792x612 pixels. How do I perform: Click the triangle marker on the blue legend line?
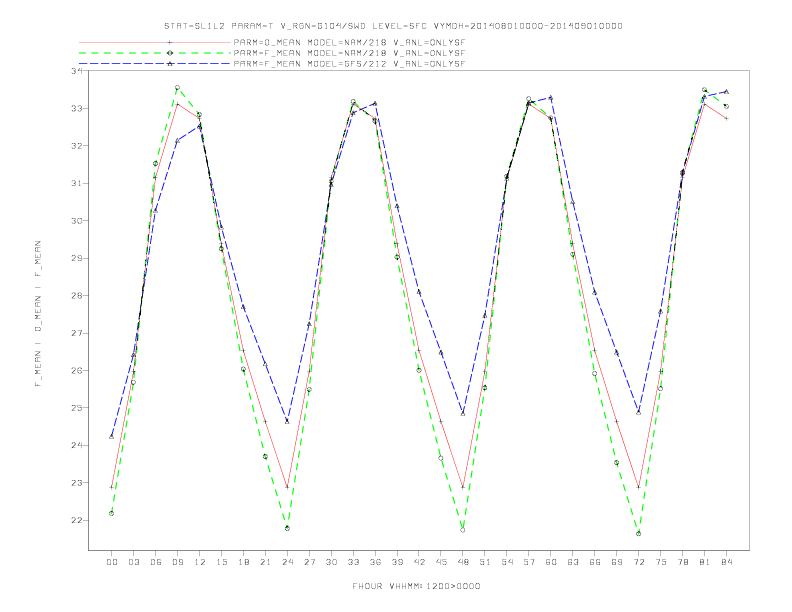pyautogui.click(x=170, y=64)
